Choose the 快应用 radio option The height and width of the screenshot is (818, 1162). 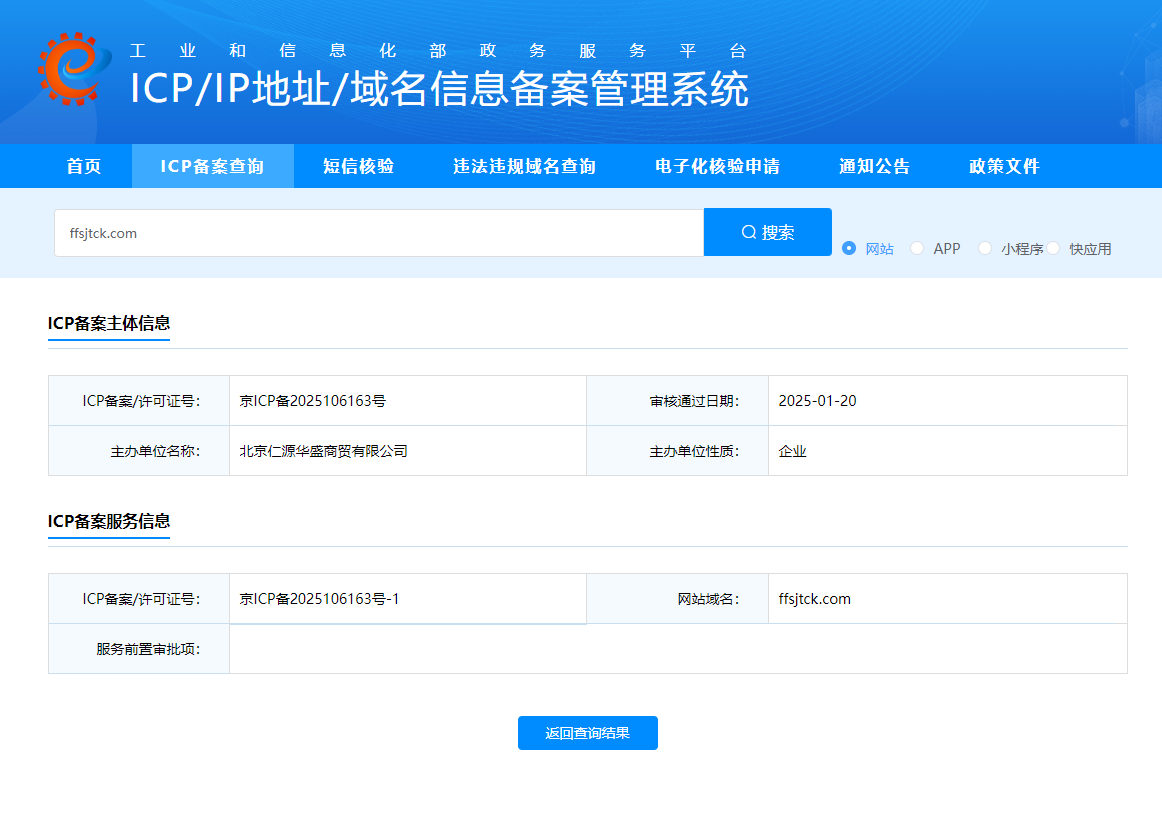tap(1053, 248)
